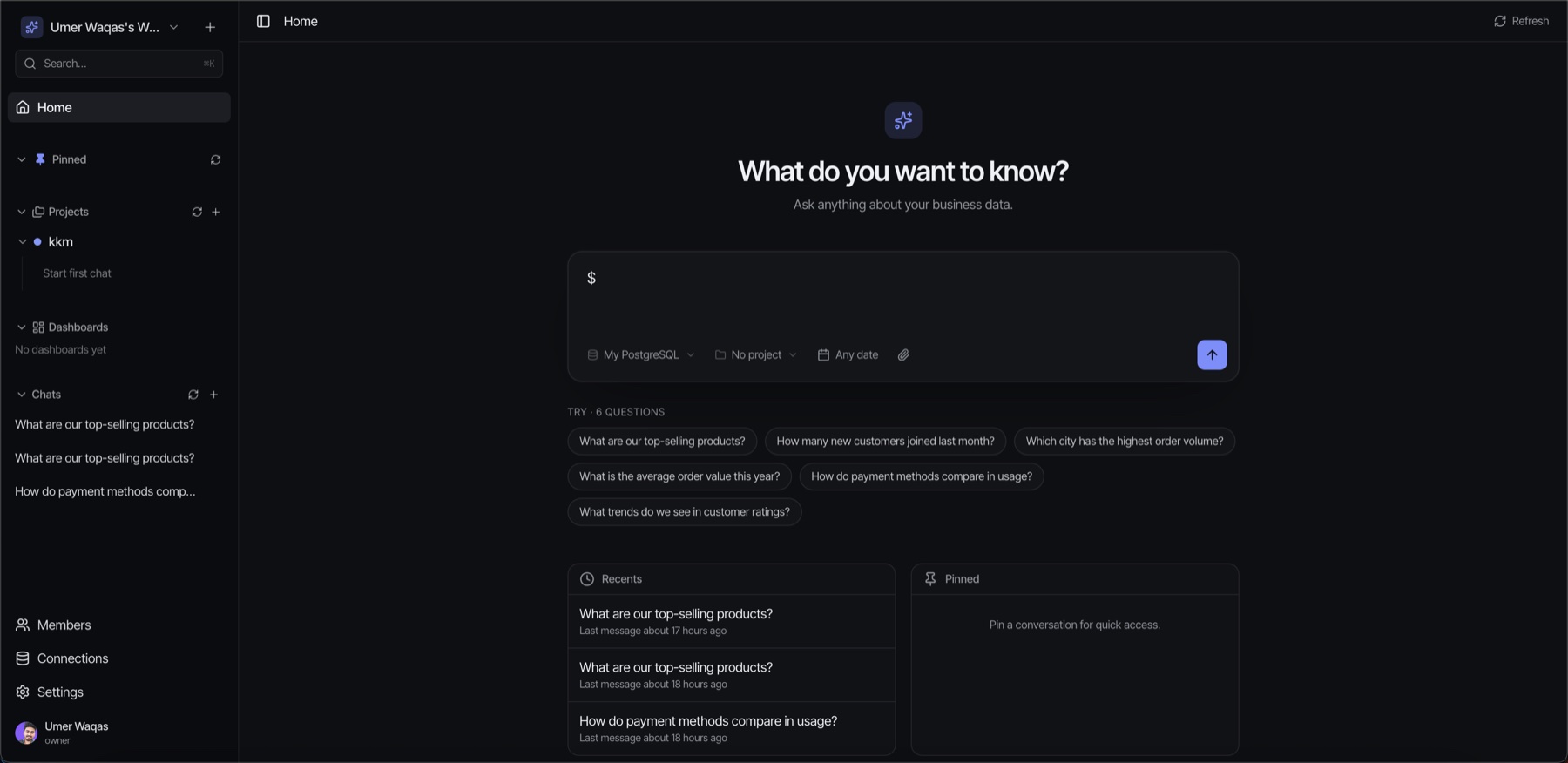This screenshot has height=763, width=1568.
Task: Click the Refresh button in top bar
Action: tap(1521, 21)
